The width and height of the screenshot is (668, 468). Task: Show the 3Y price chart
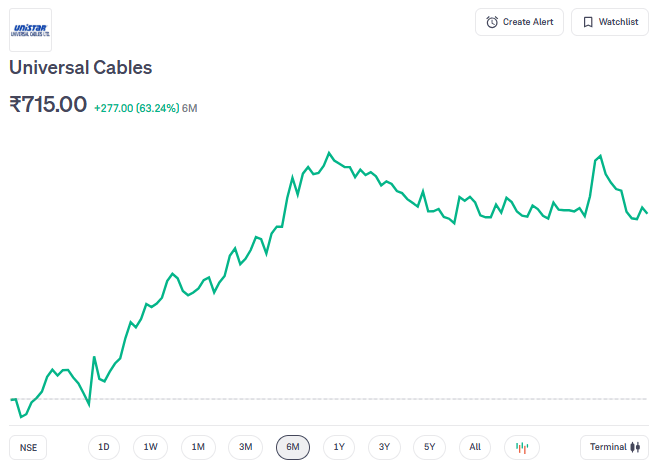coord(384,447)
